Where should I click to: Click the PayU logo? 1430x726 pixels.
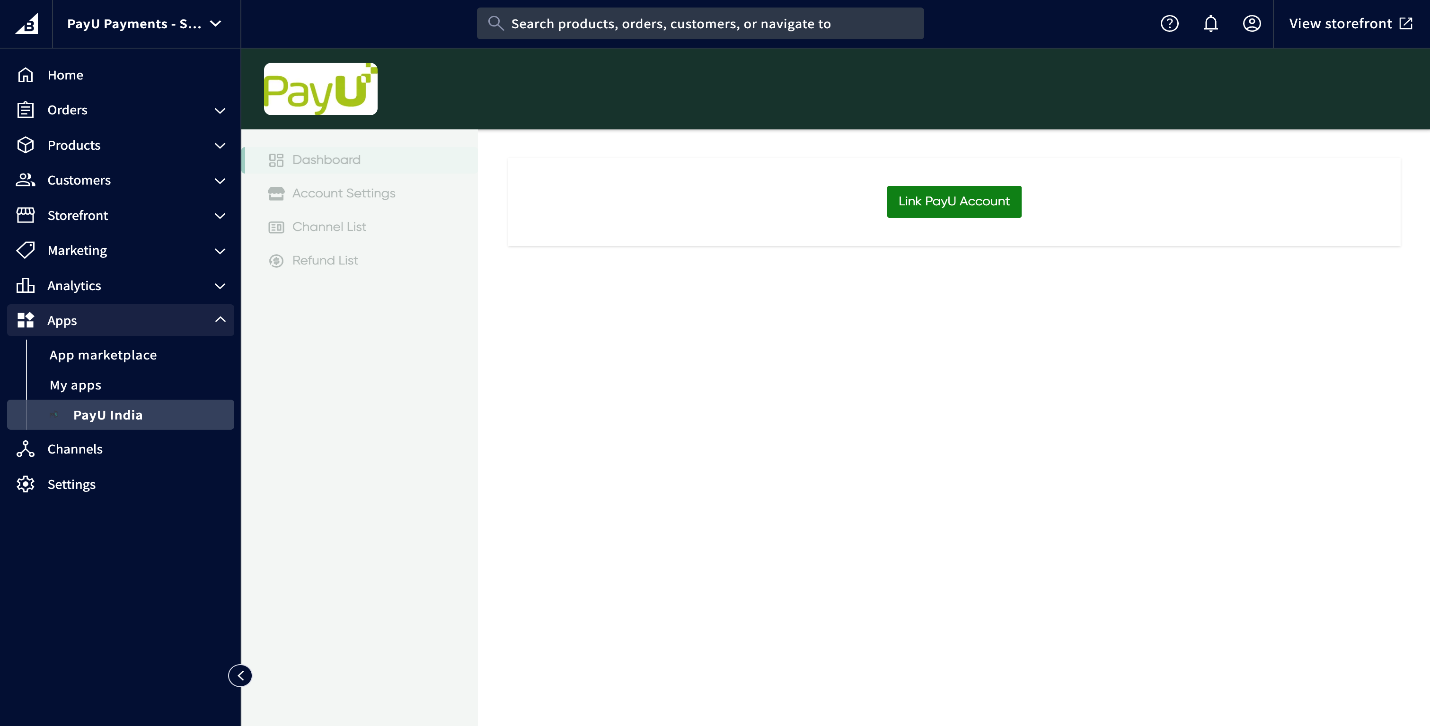point(321,89)
